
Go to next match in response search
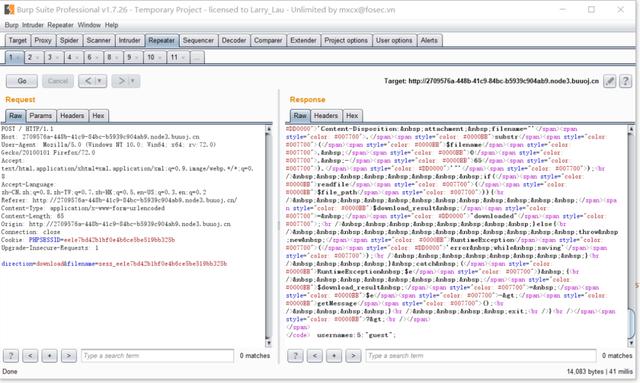[353, 356]
